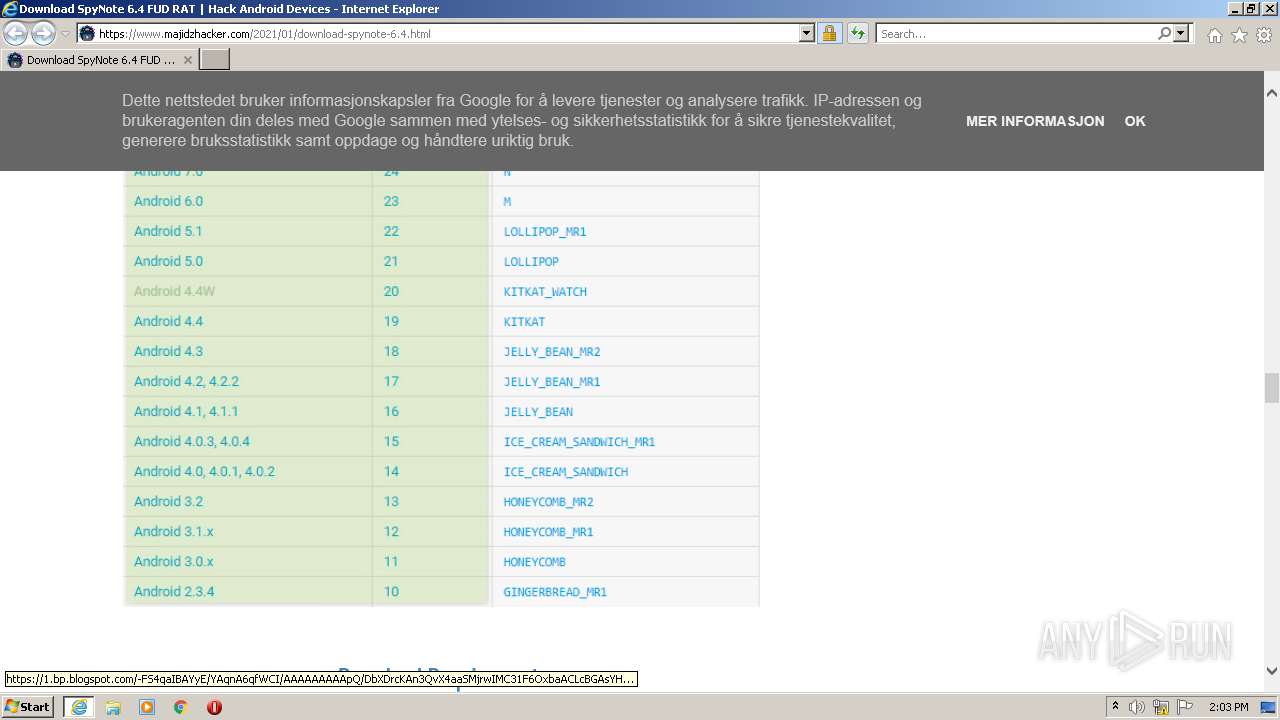Open the Windows Start menu
This screenshot has width=1280, height=720.
tap(28, 706)
